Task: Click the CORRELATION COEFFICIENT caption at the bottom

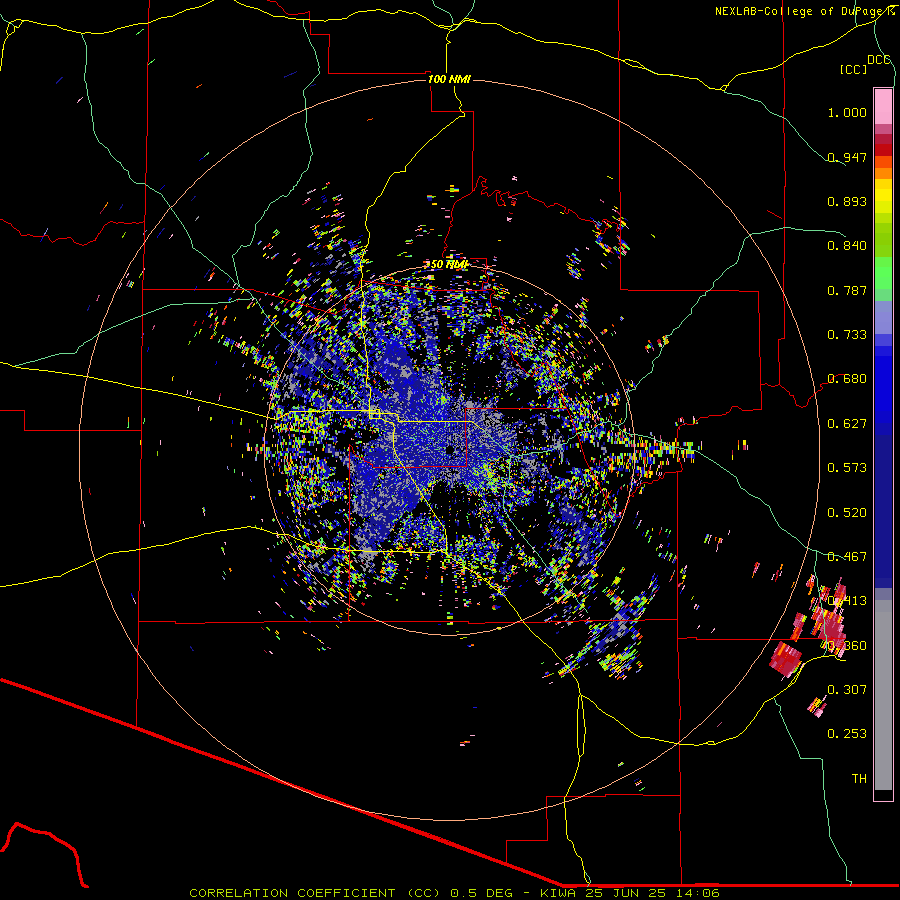Action: click(x=453, y=893)
